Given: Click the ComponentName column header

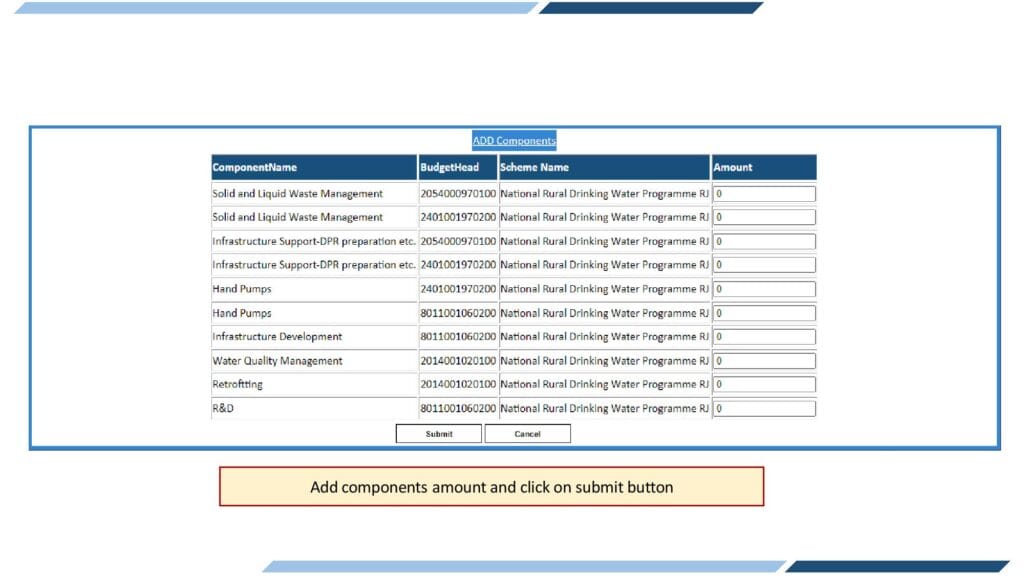Looking at the screenshot, I should click(260, 167).
